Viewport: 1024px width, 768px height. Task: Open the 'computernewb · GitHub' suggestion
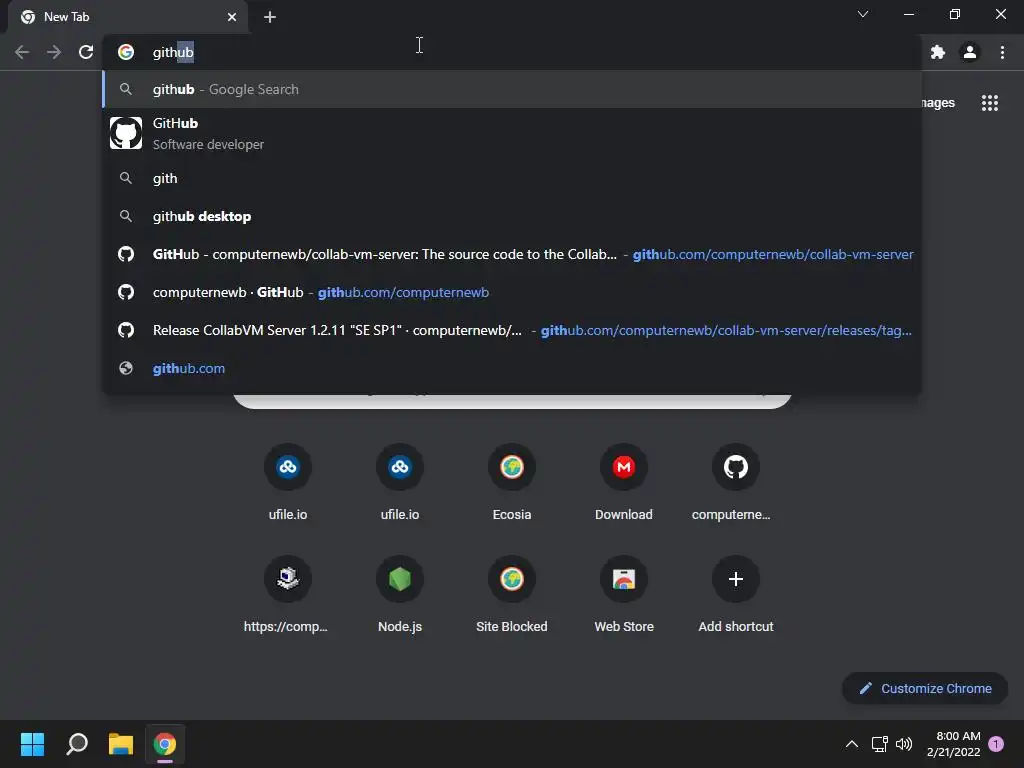click(512, 292)
